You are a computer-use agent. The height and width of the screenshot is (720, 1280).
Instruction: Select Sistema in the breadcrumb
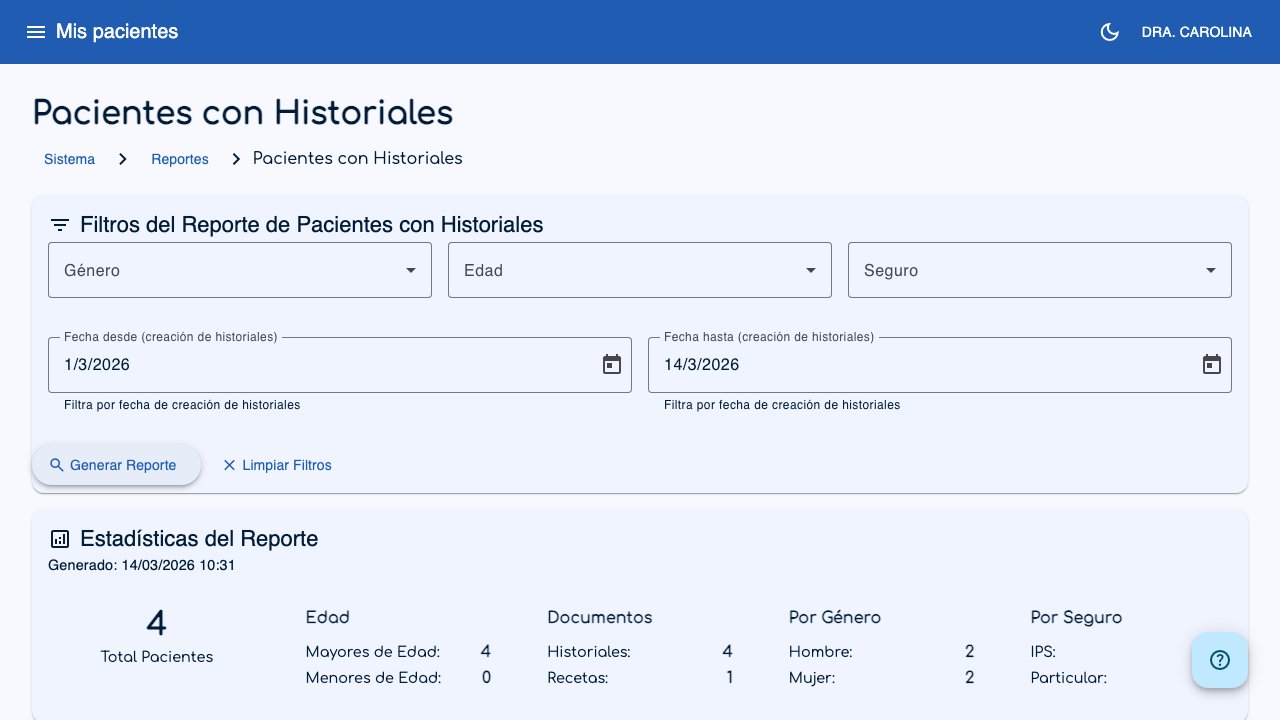pos(69,159)
